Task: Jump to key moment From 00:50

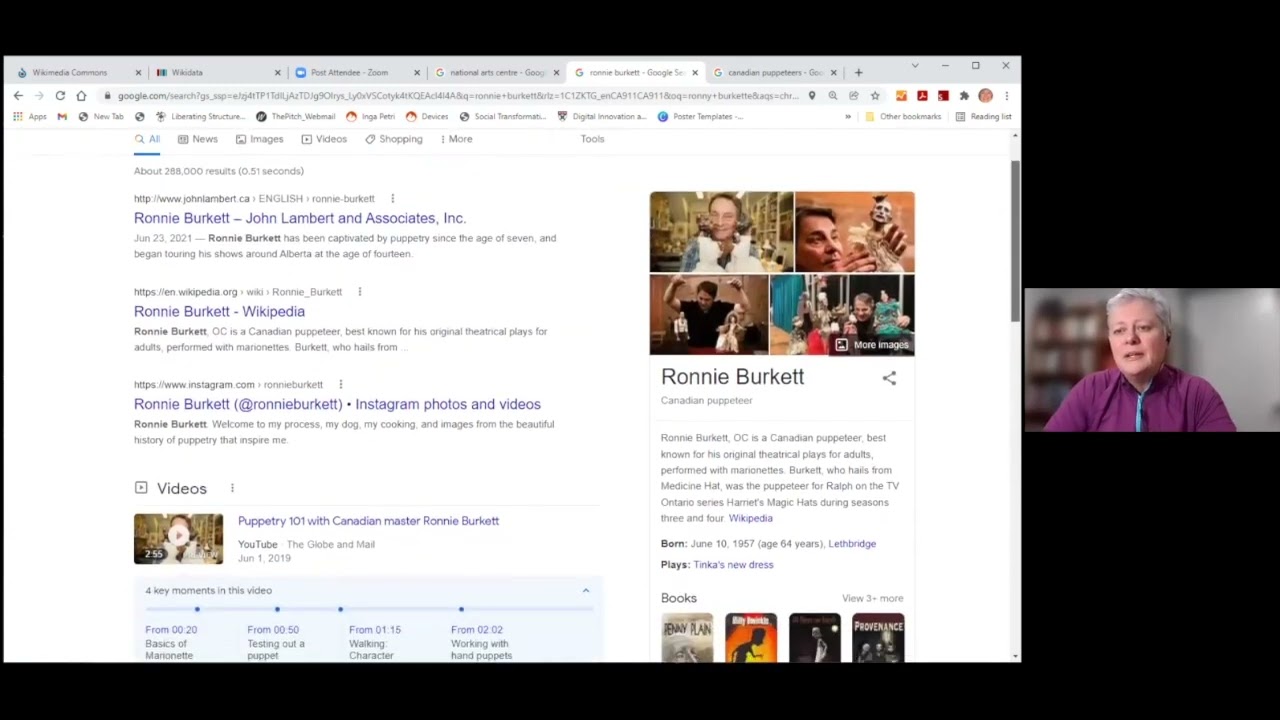Action: (273, 630)
